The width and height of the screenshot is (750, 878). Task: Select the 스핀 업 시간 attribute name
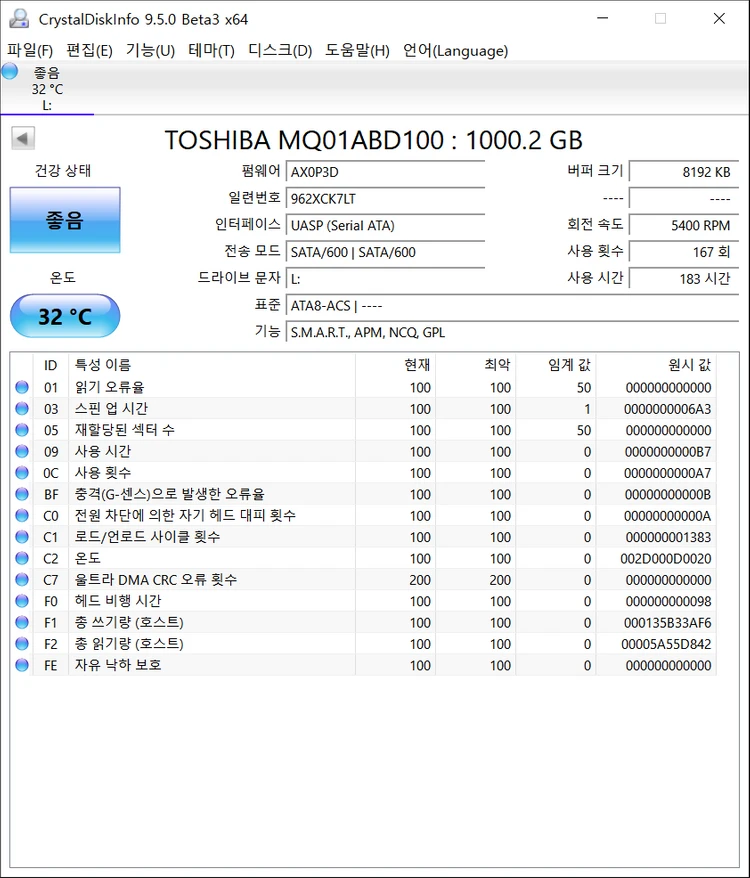click(x=111, y=408)
